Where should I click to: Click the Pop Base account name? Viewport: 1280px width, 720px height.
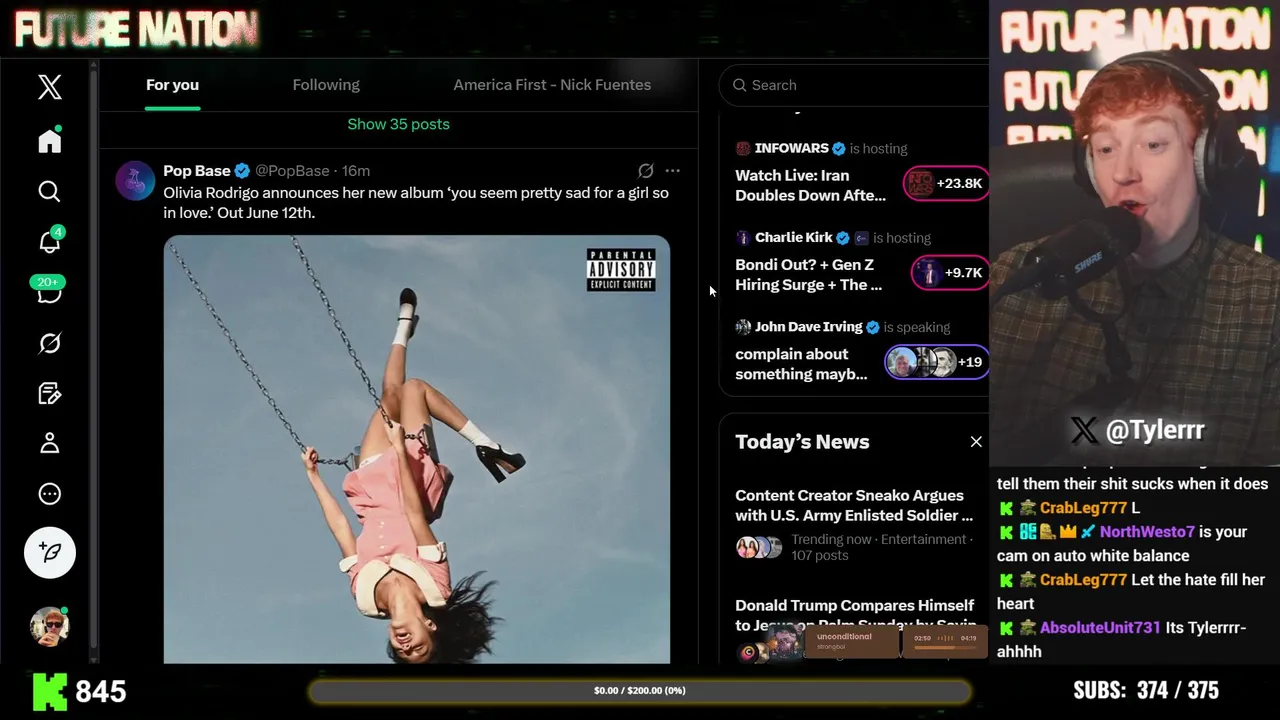click(197, 171)
